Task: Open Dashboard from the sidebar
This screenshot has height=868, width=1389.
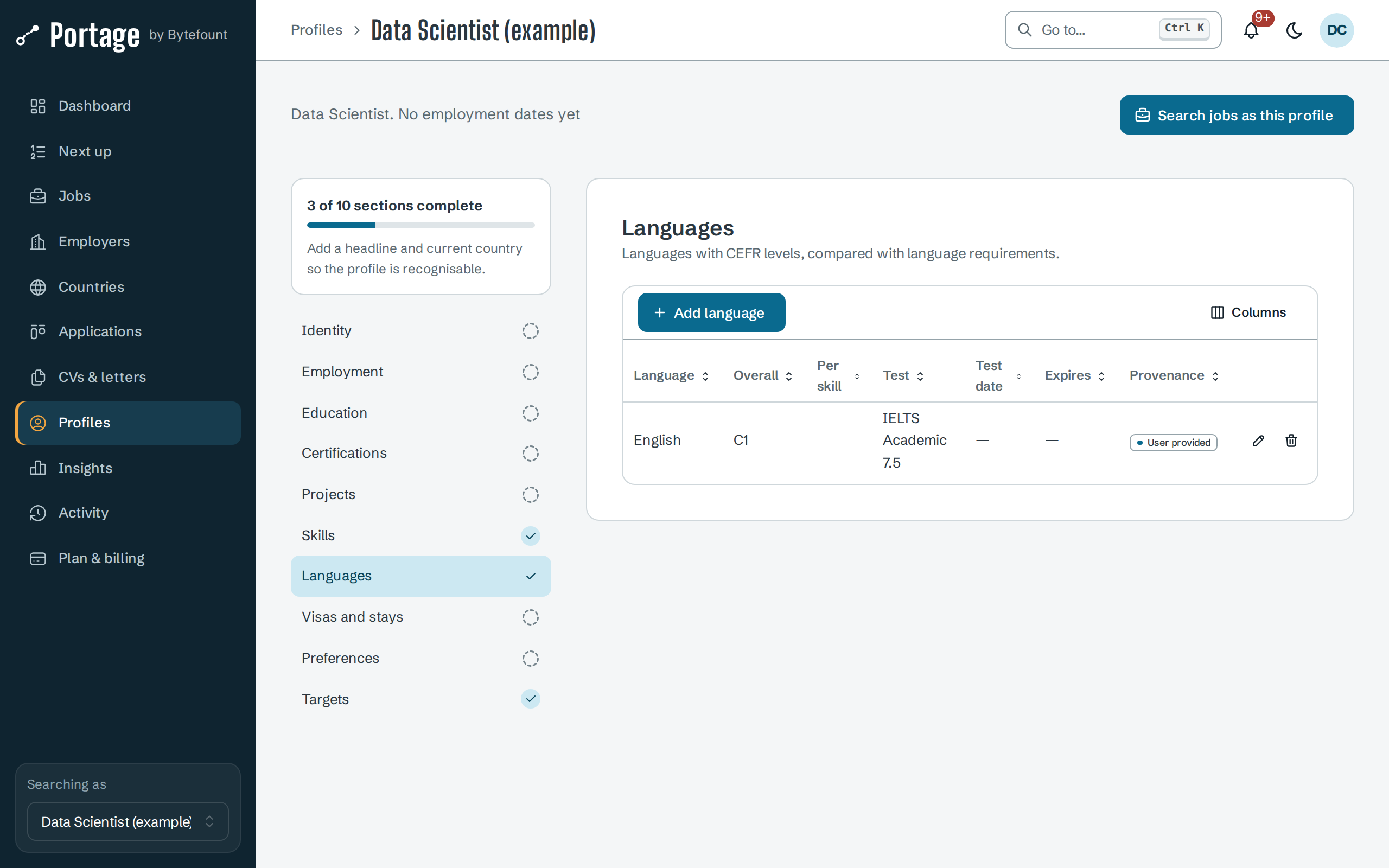Action: click(x=128, y=106)
